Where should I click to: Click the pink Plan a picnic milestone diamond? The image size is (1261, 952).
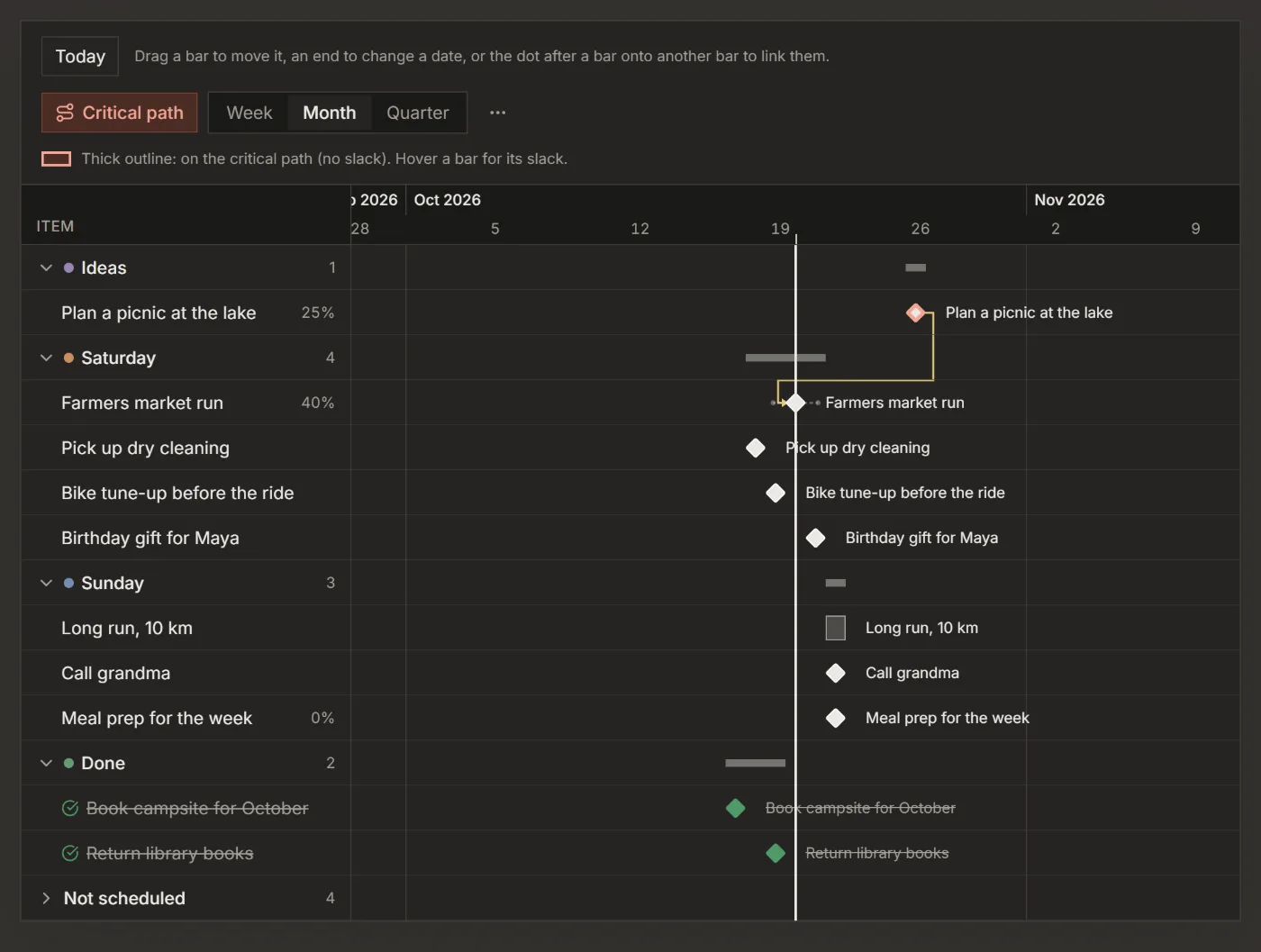tap(916, 313)
